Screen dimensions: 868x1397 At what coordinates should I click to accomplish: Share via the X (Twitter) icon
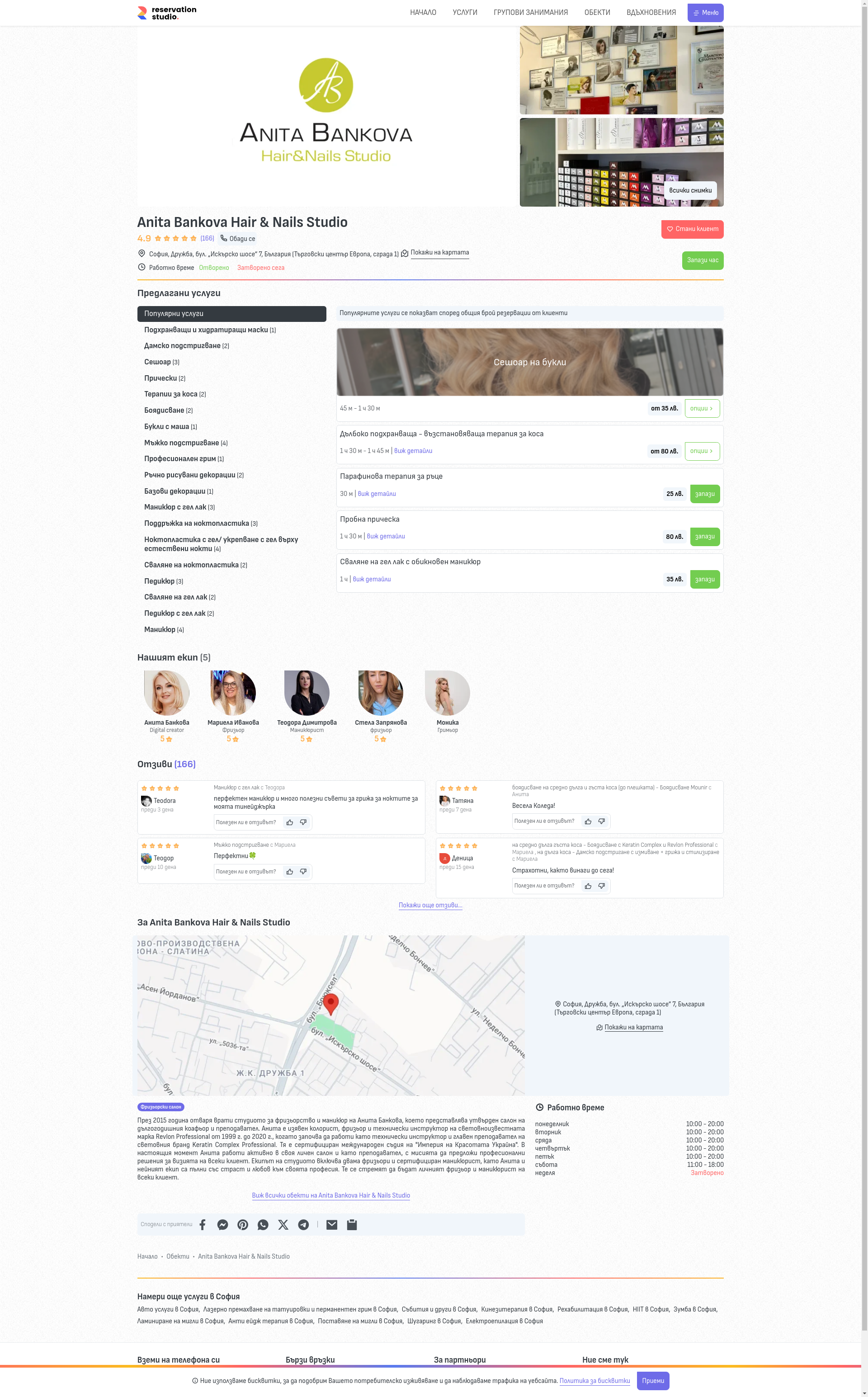point(283,1225)
